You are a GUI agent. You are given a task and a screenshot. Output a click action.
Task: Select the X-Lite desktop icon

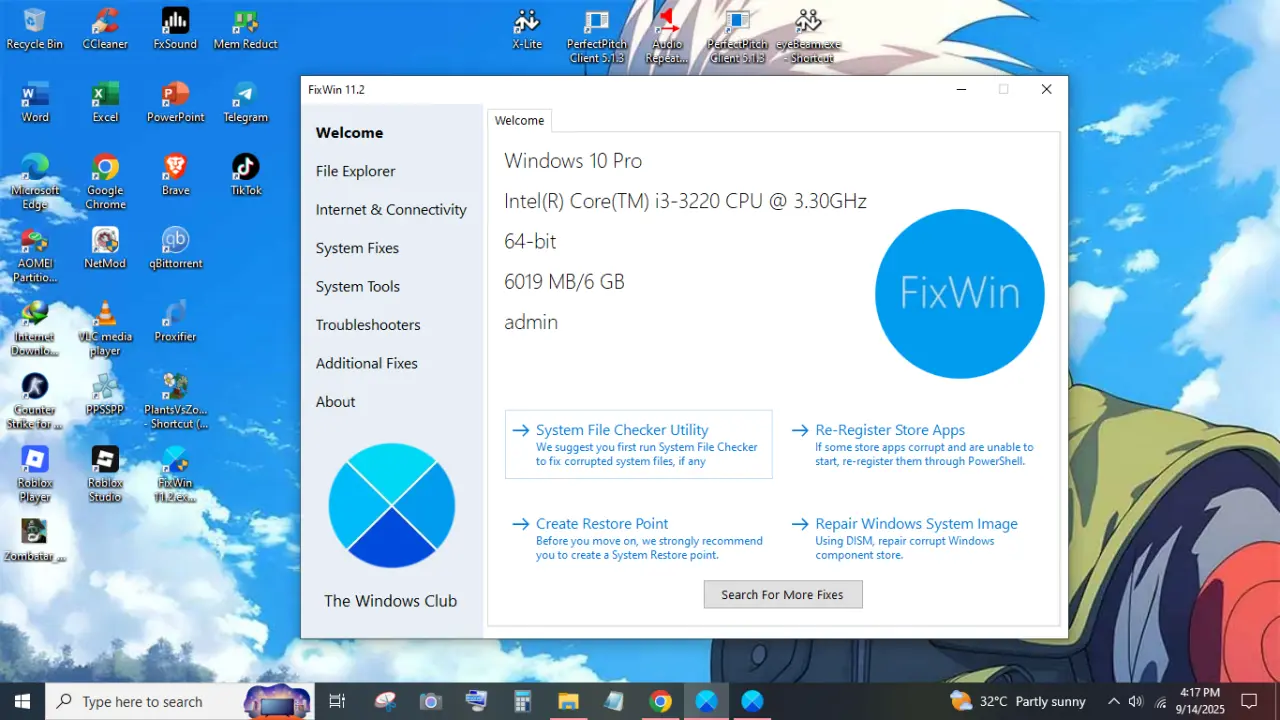coord(527,29)
